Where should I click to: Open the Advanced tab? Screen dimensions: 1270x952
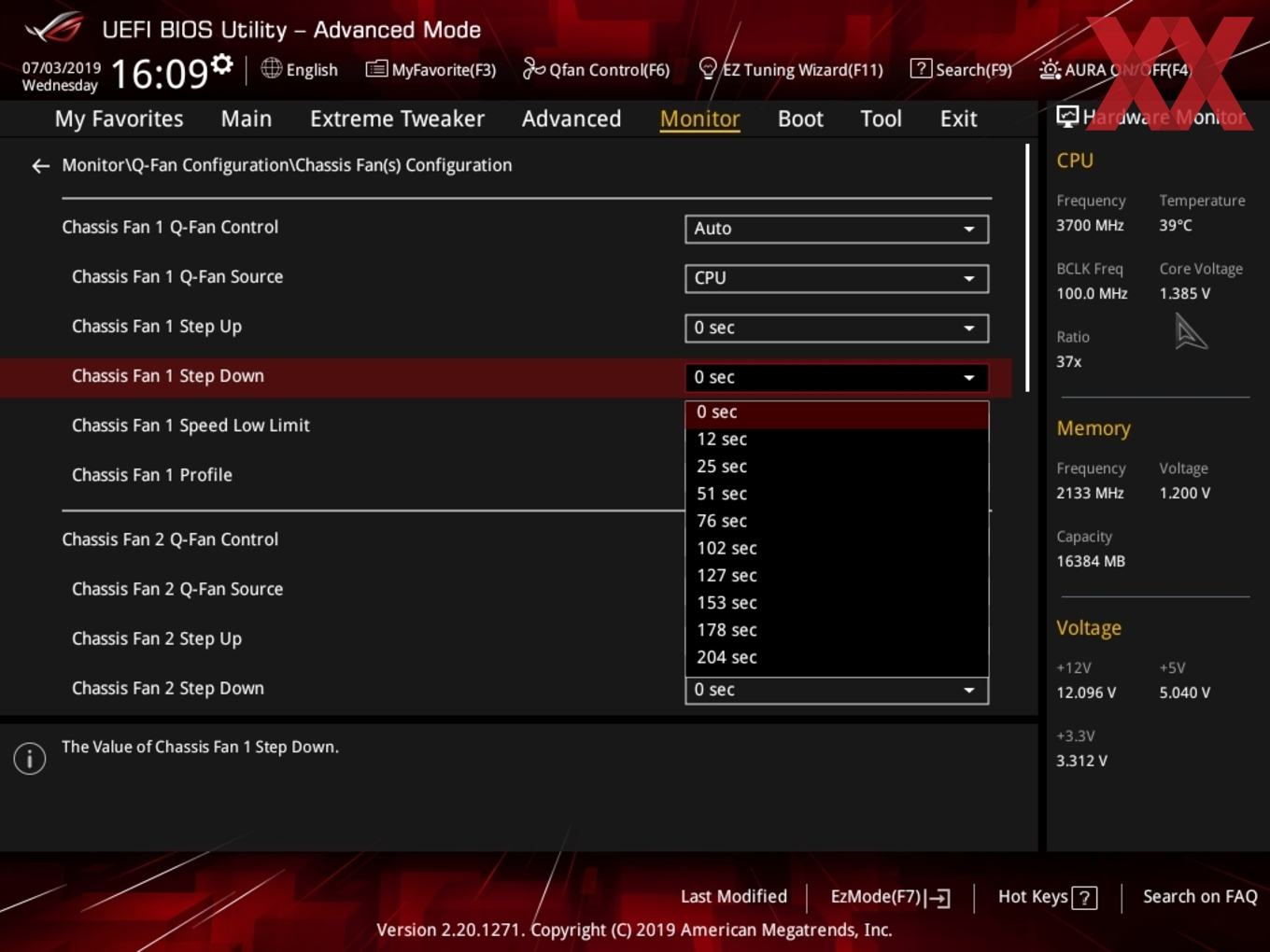coord(571,119)
